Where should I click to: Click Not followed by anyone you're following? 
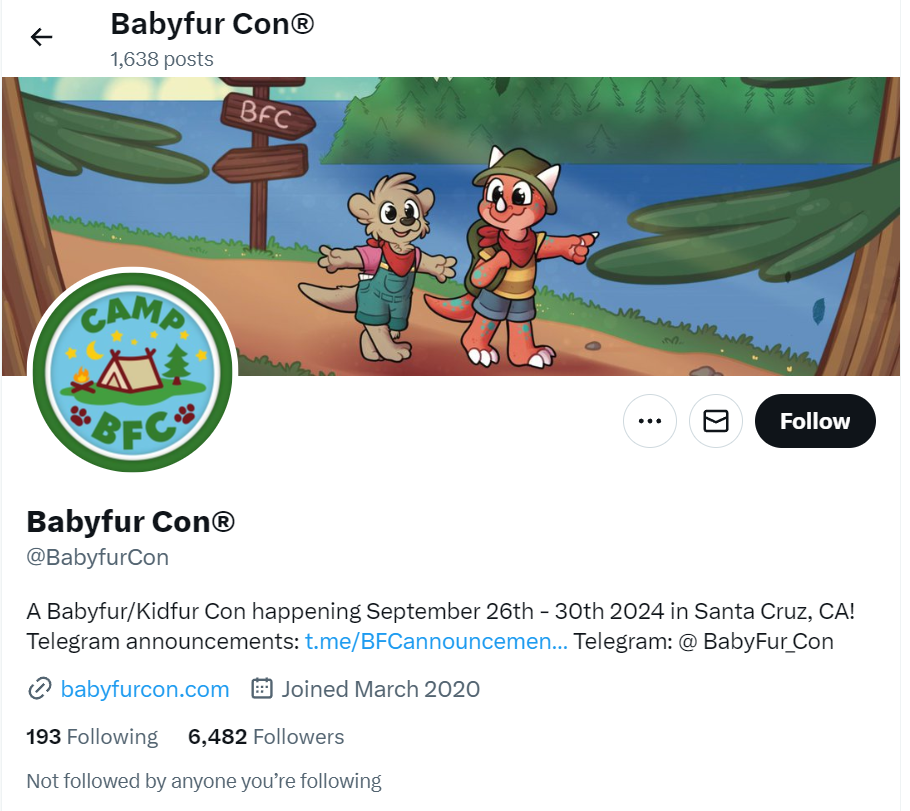tap(204, 781)
